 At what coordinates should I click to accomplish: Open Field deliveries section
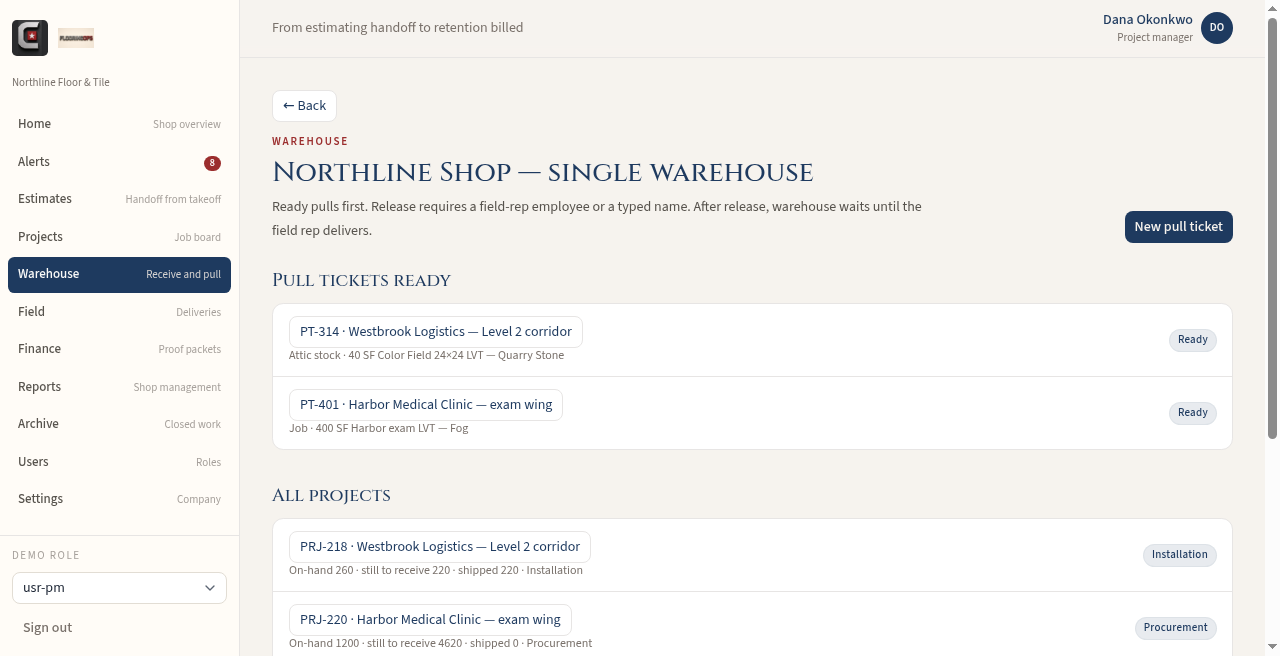pyautogui.click(x=119, y=312)
